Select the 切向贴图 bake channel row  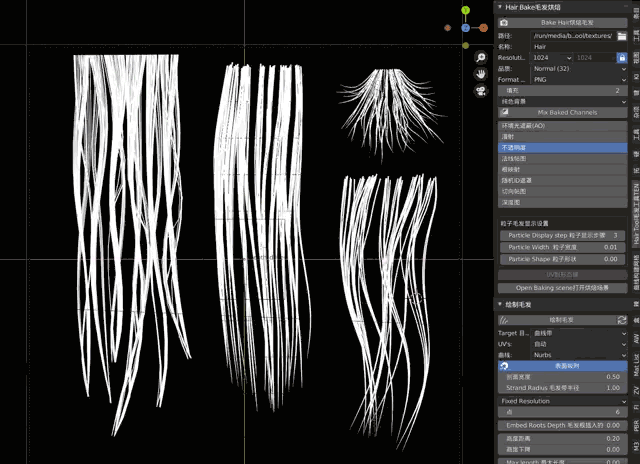pos(563,191)
